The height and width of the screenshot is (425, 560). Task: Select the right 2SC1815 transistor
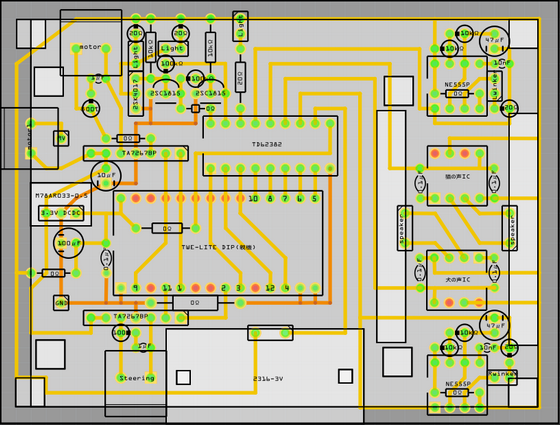[x=210, y=91]
